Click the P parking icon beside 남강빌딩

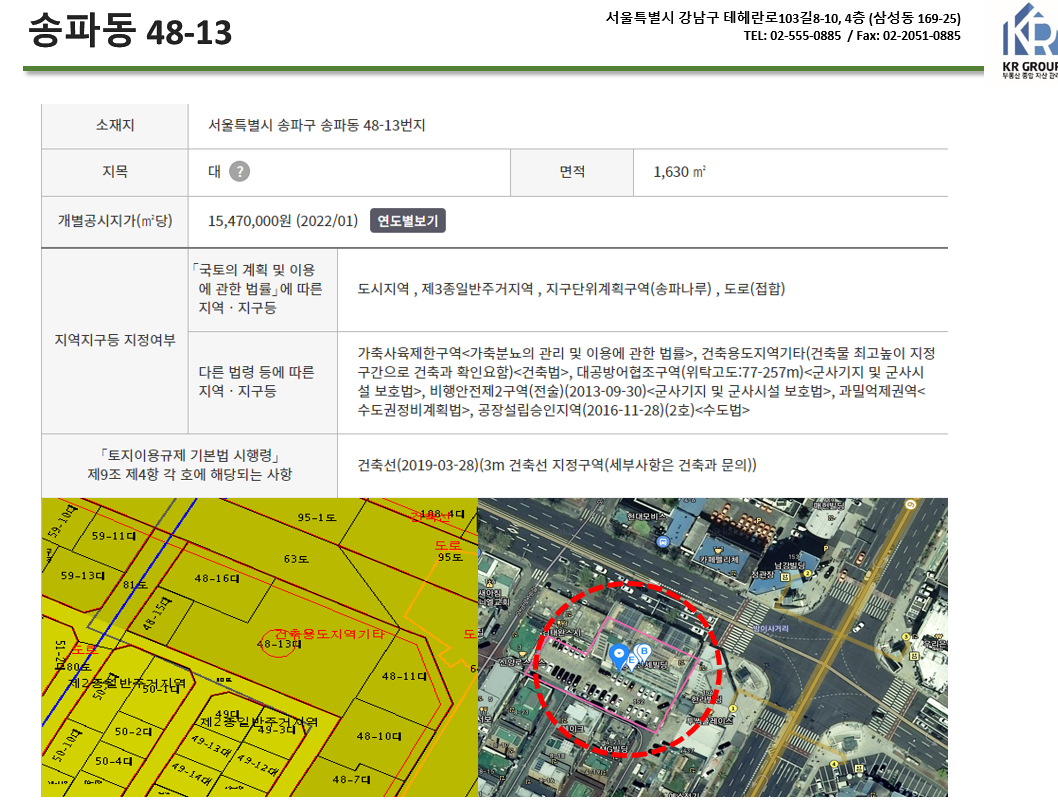pyautogui.click(x=825, y=548)
